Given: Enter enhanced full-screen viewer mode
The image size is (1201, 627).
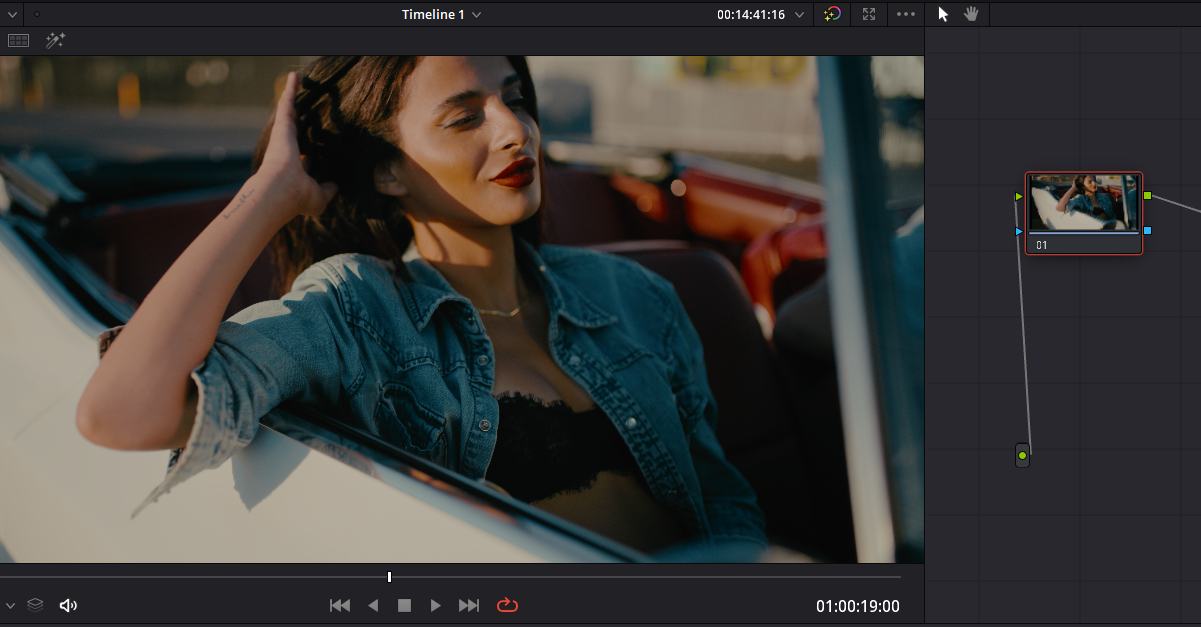Looking at the screenshot, I should 869,14.
